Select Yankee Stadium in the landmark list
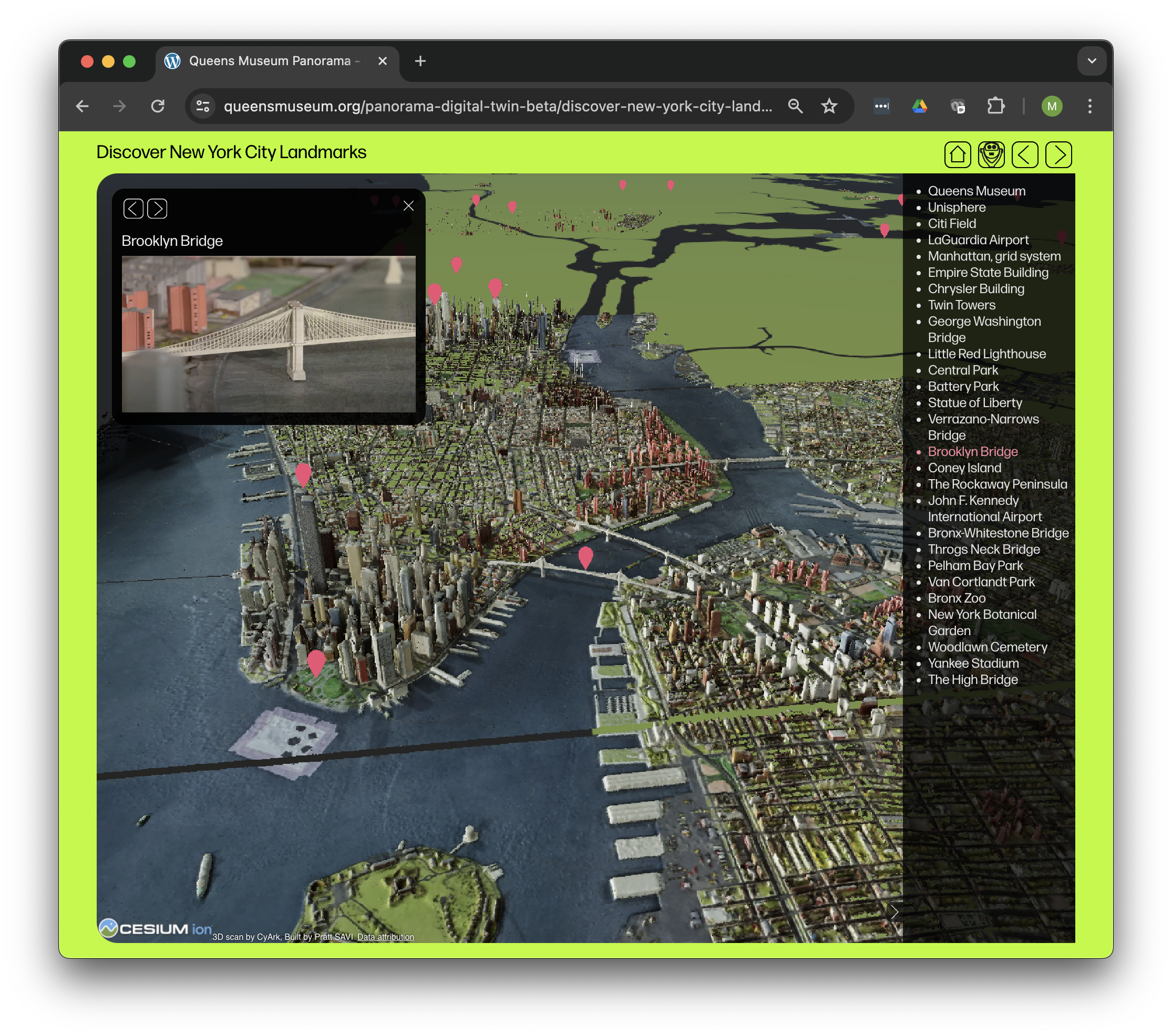Viewport: 1172px width, 1036px height. pyautogui.click(x=973, y=663)
